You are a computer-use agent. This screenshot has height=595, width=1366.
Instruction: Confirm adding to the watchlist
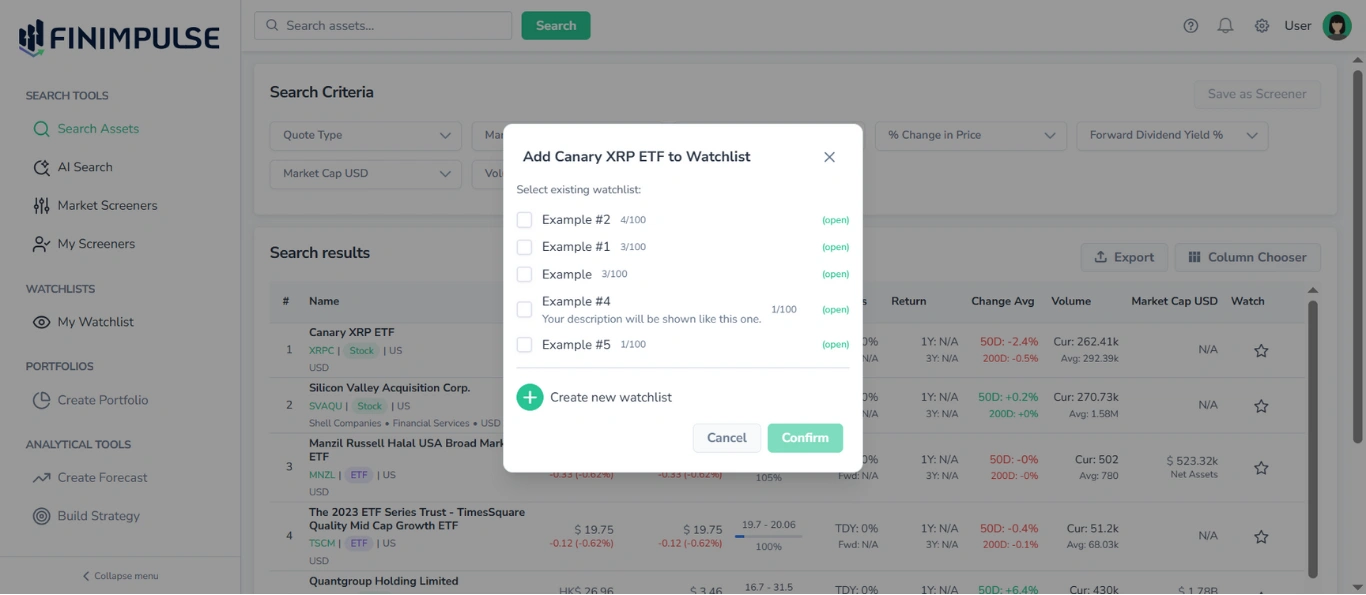pyautogui.click(x=805, y=438)
